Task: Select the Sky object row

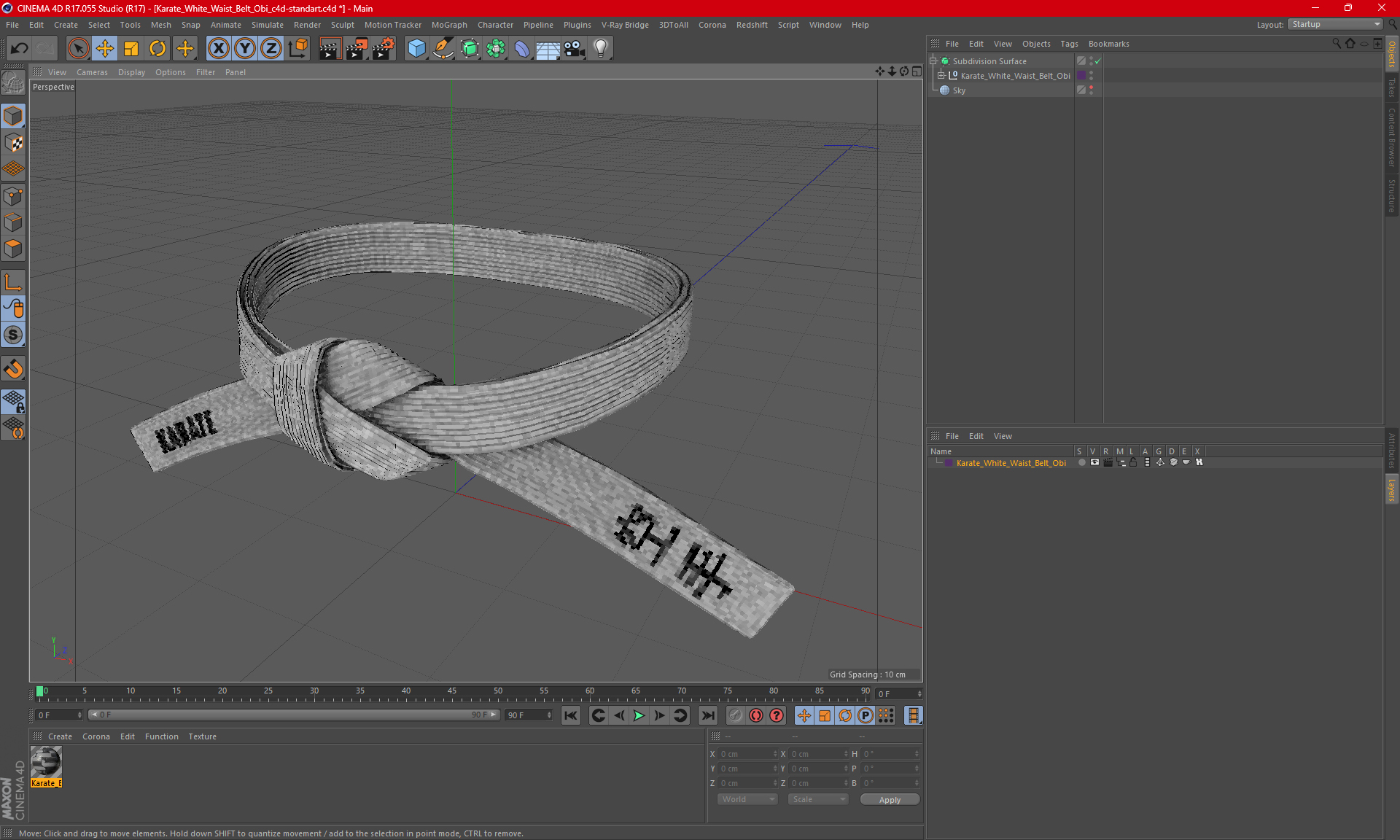Action: (1003, 90)
